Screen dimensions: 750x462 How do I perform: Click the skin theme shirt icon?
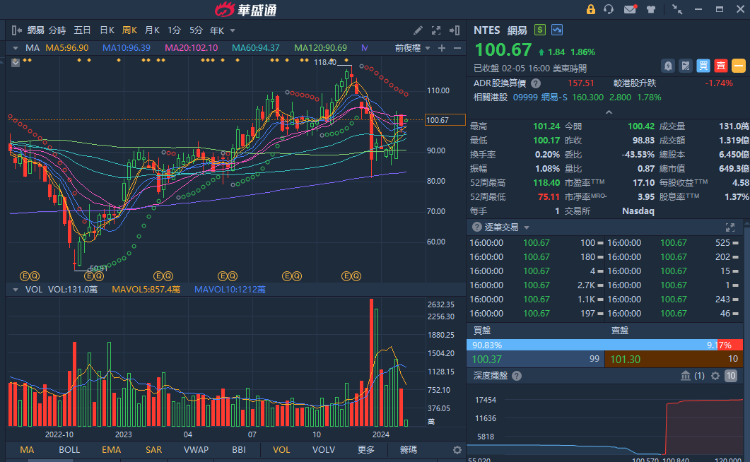[651, 9]
